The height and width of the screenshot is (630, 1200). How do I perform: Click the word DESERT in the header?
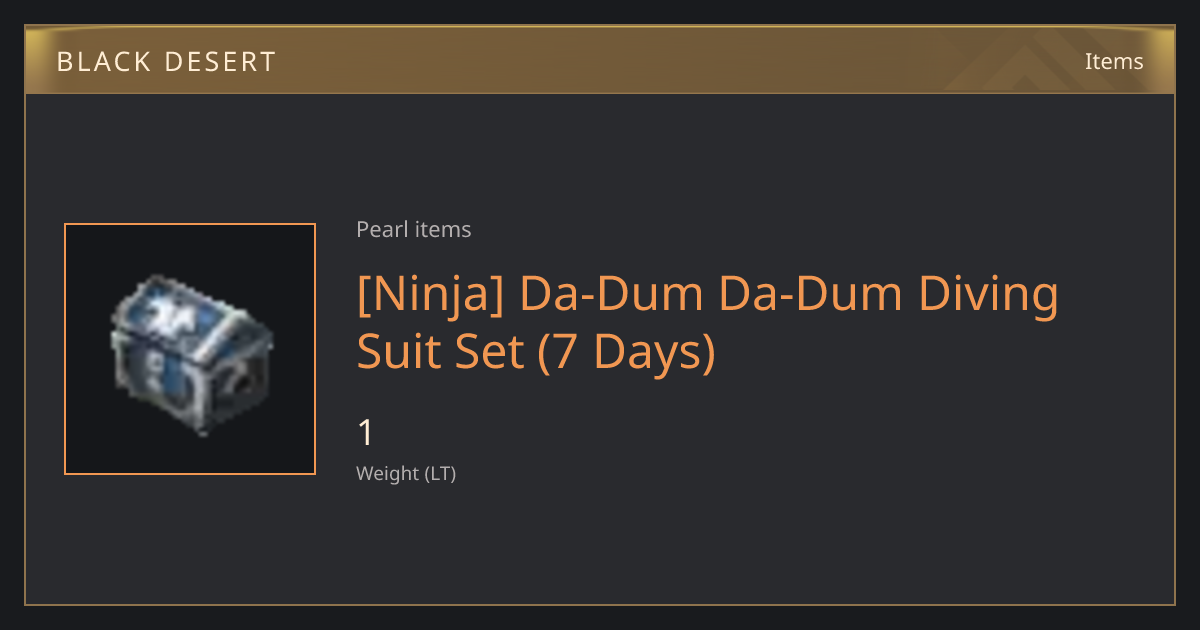pos(225,62)
